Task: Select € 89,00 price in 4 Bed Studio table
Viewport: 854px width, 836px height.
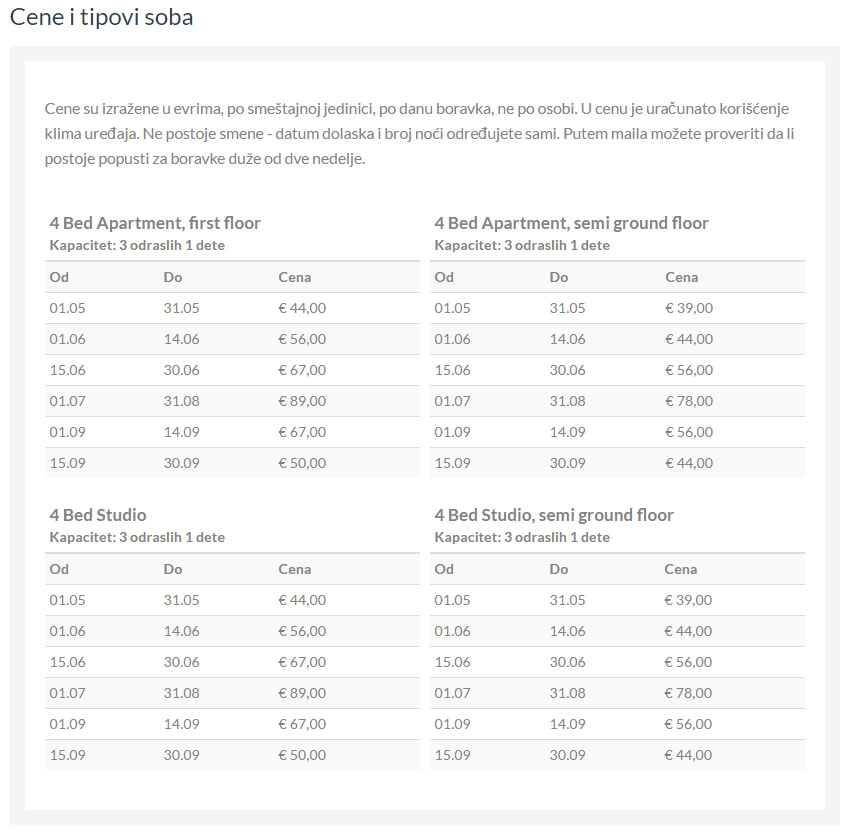Action: click(x=302, y=693)
